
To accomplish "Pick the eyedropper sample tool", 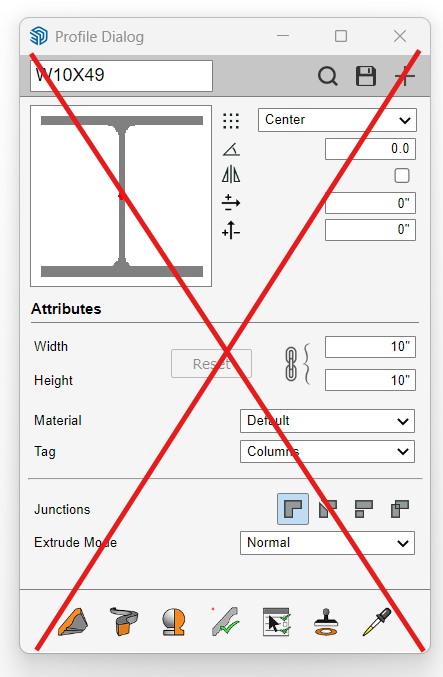I will [x=377, y=622].
